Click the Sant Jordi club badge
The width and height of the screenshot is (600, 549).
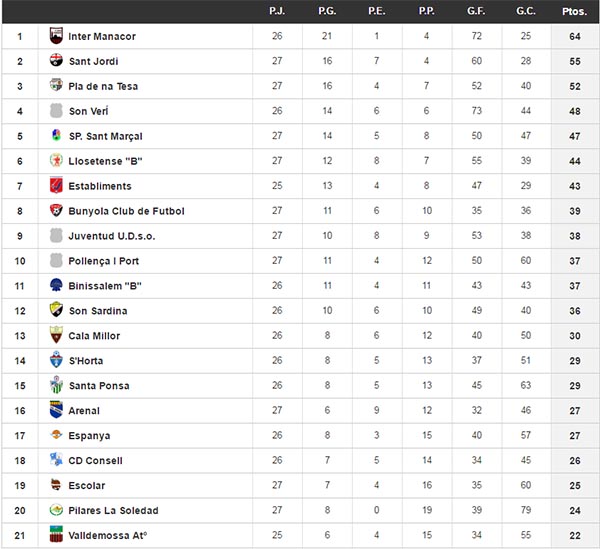[56, 60]
